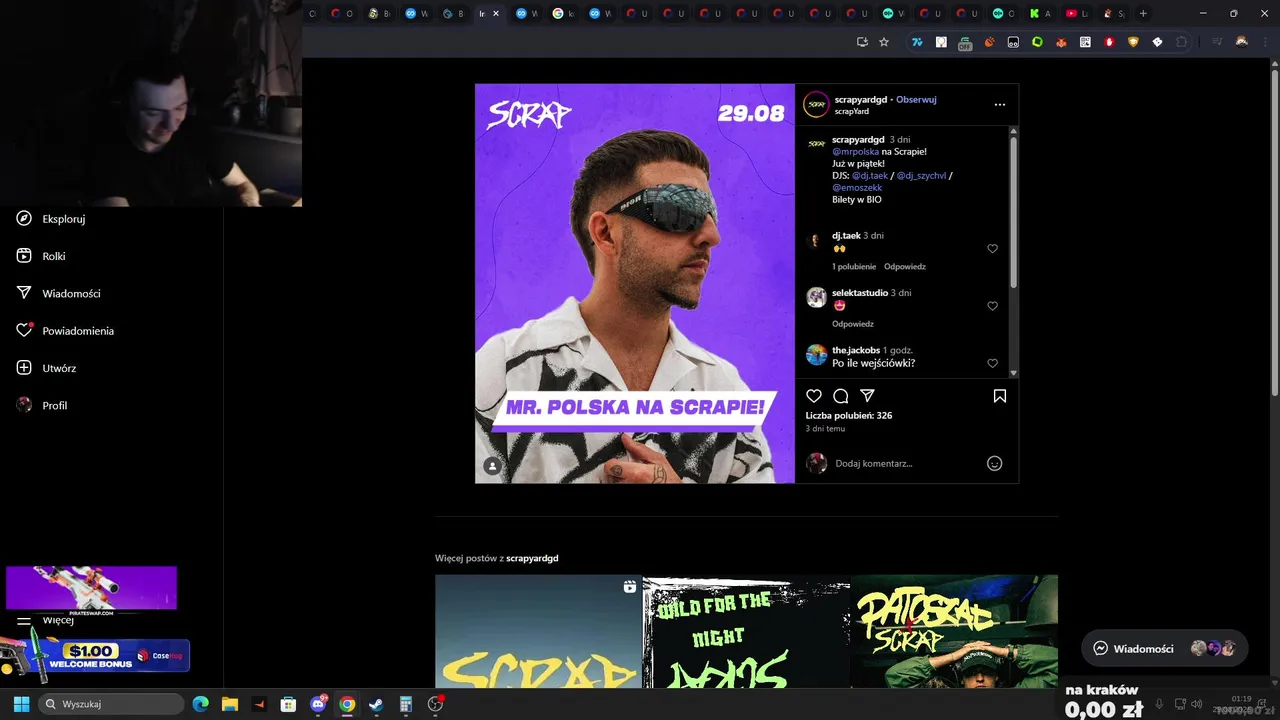Switch to the YouTube tab
The image size is (1280, 720).
[1078, 14]
